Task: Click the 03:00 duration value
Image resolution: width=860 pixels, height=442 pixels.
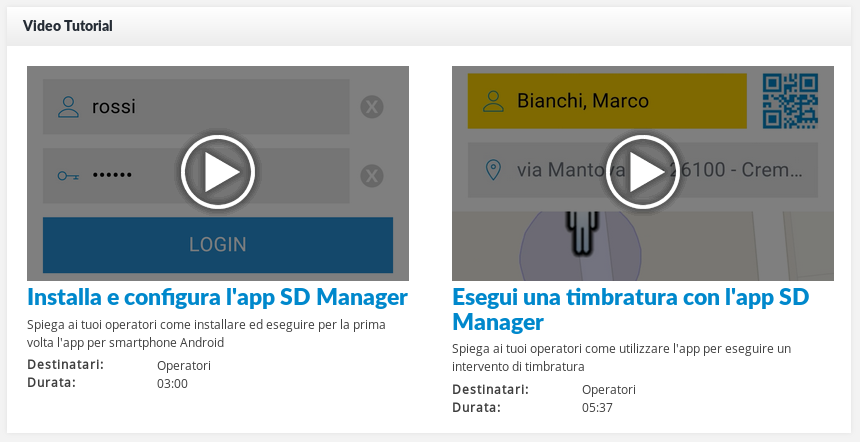Action: (x=172, y=383)
